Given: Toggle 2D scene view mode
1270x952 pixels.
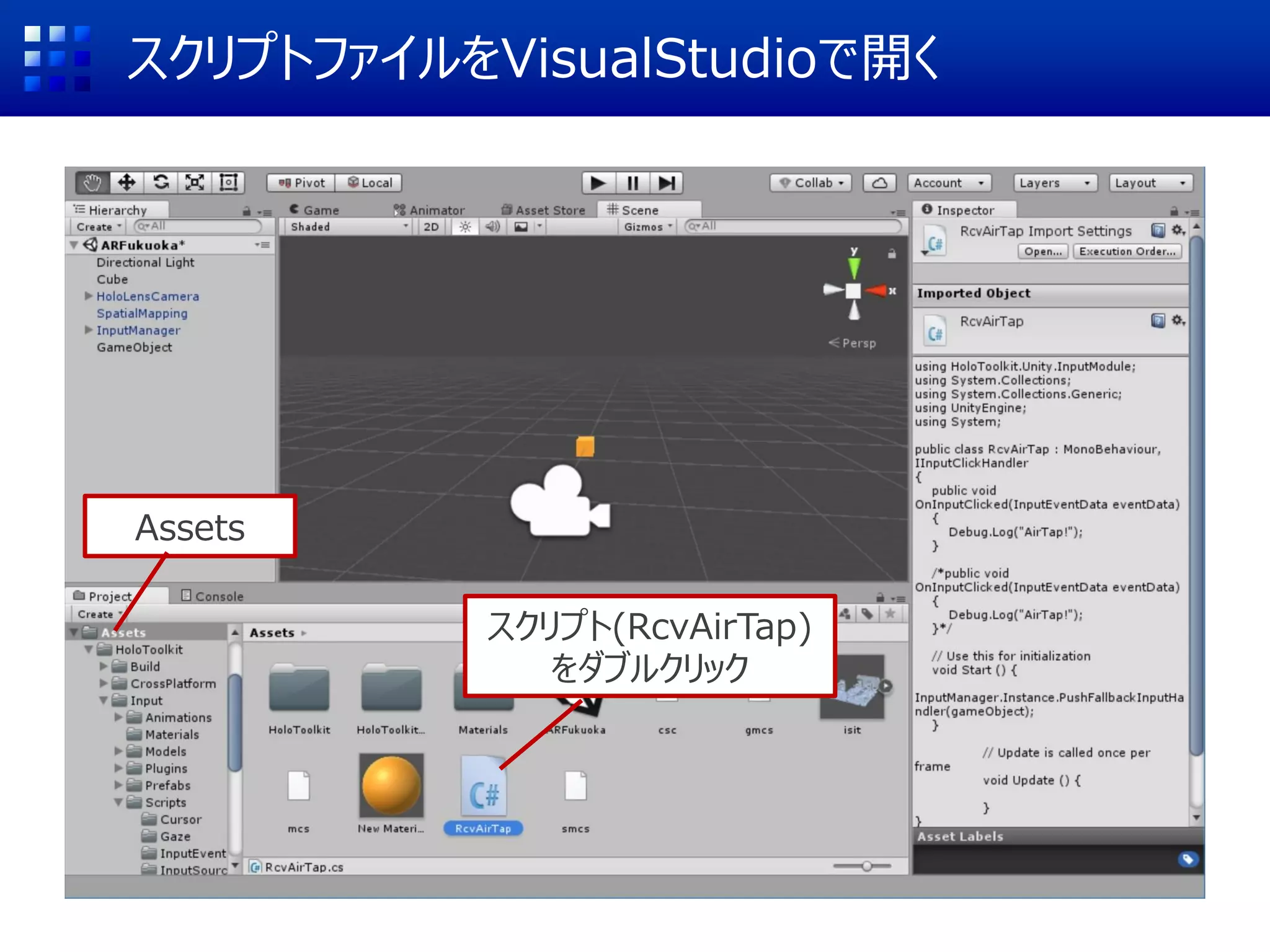Looking at the screenshot, I should point(431,227).
